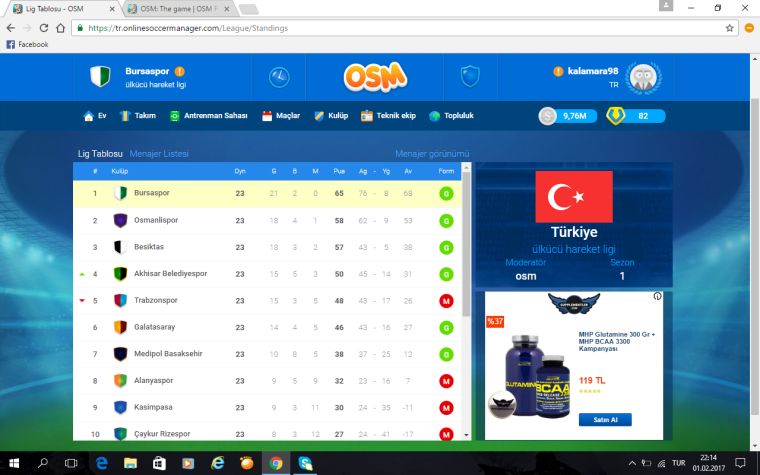Click the green up arrow by Akhisar
This screenshot has width=760, height=475.
(82, 274)
